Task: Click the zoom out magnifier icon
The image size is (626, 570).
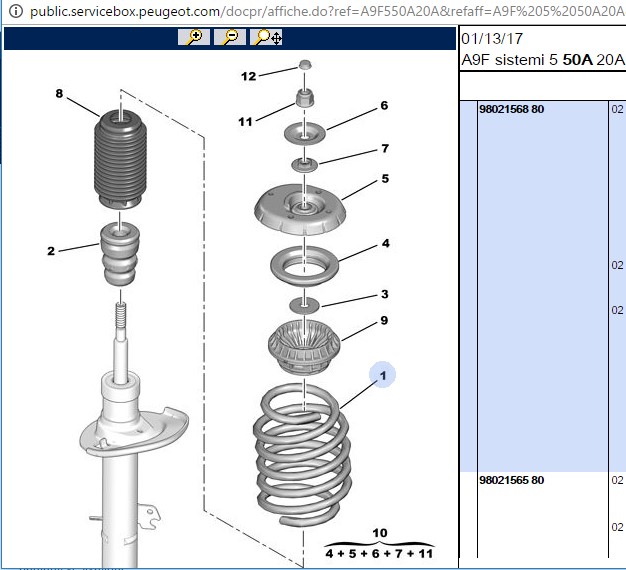Action: (x=230, y=37)
